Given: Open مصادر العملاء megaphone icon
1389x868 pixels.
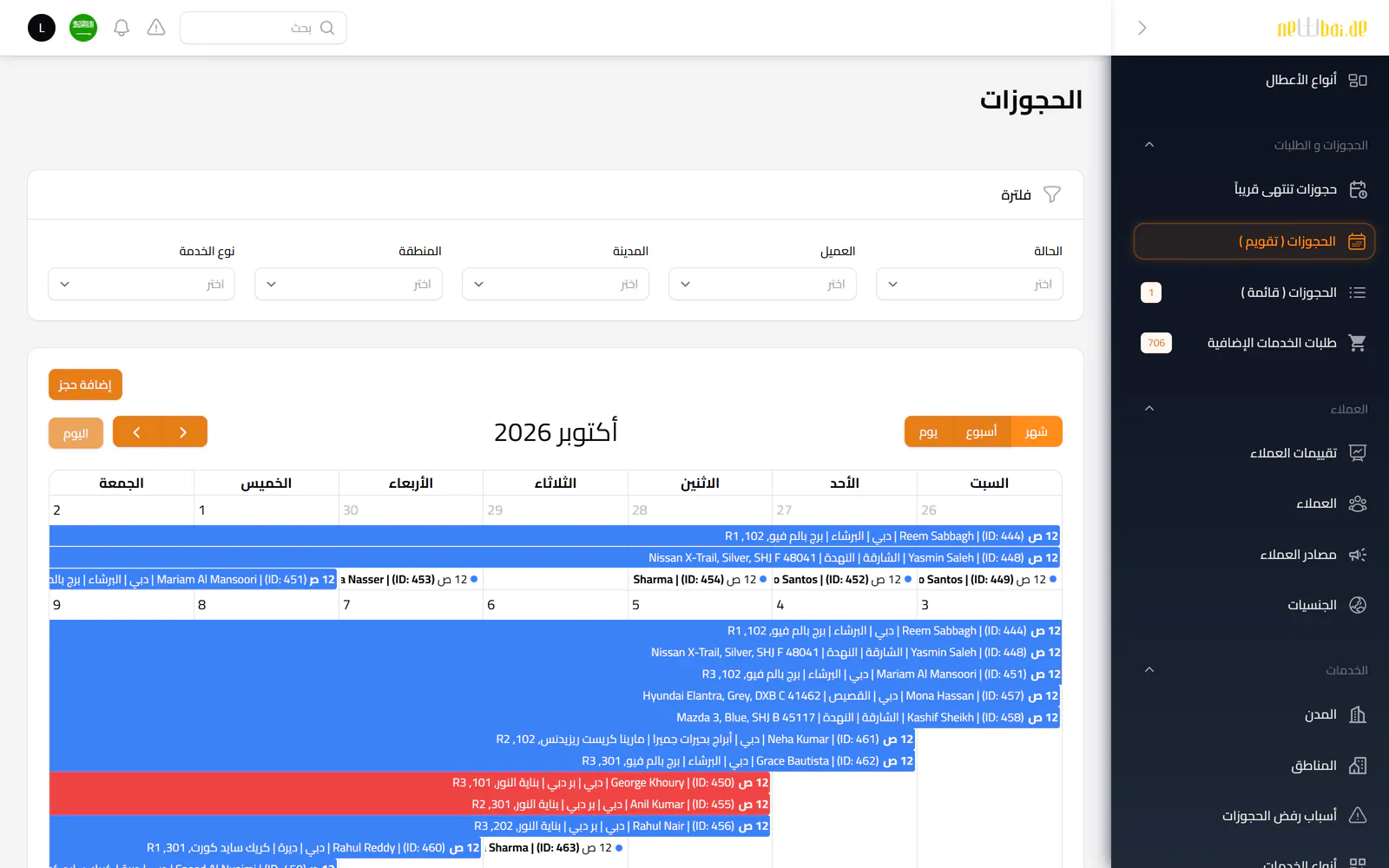Looking at the screenshot, I should (1358, 555).
